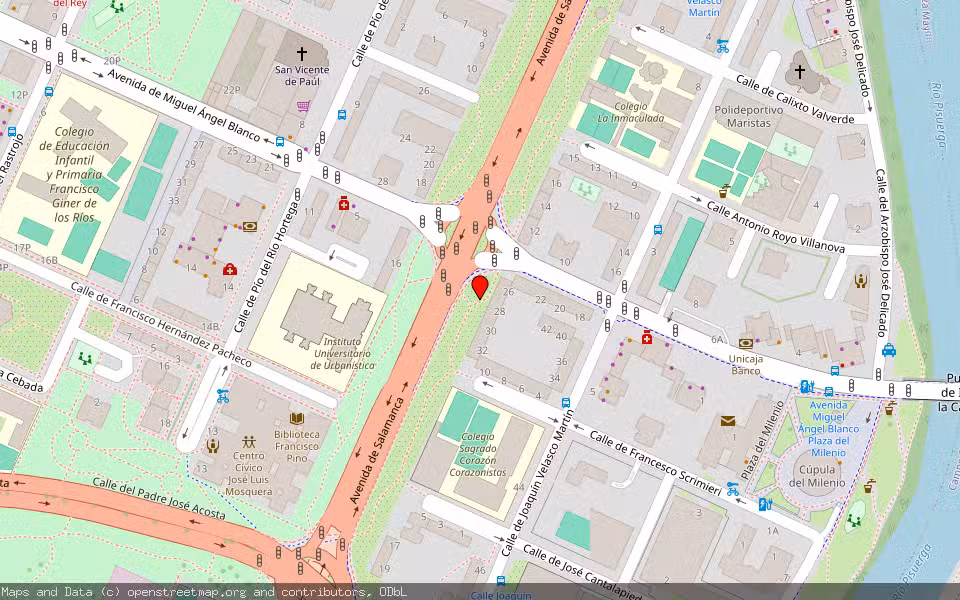Select the pink shopping cart supermarket icon
This screenshot has width=960, height=600.
(x=302, y=107)
